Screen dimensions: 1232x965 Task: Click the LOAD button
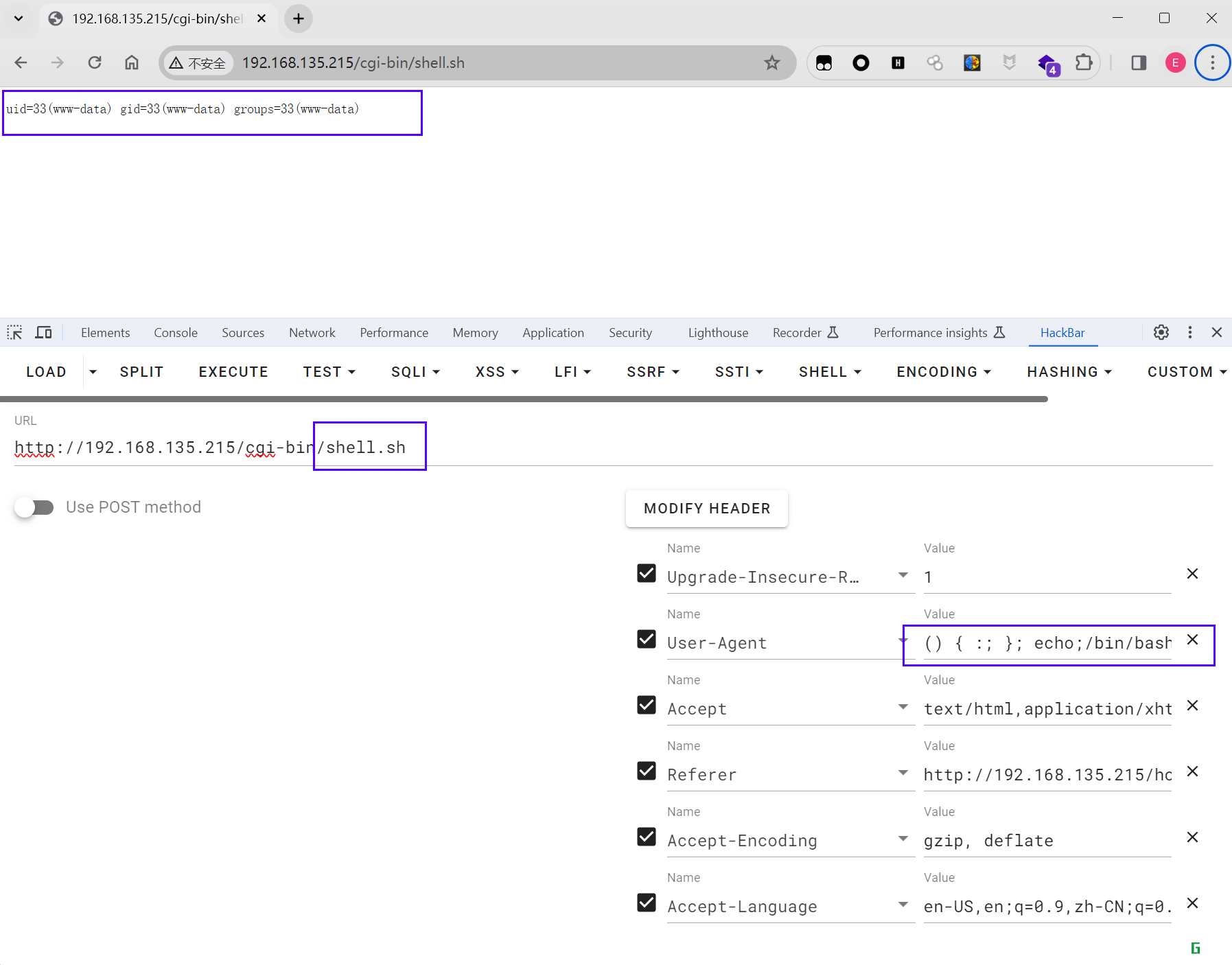[x=46, y=371]
